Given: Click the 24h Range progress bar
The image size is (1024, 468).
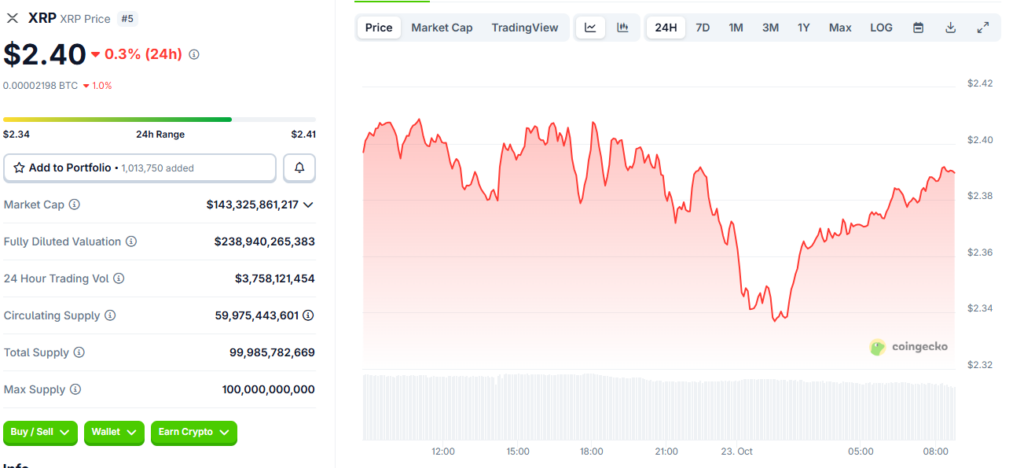Looking at the screenshot, I should (159, 119).
